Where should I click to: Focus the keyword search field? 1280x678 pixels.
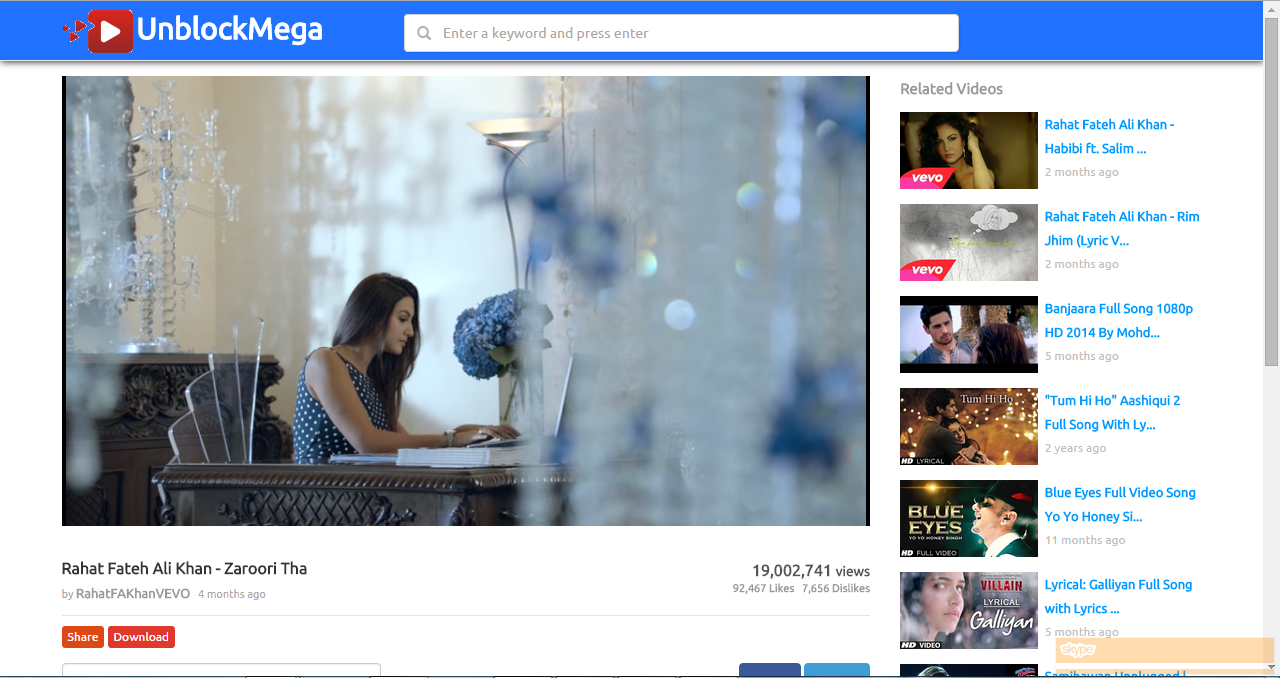681,33
